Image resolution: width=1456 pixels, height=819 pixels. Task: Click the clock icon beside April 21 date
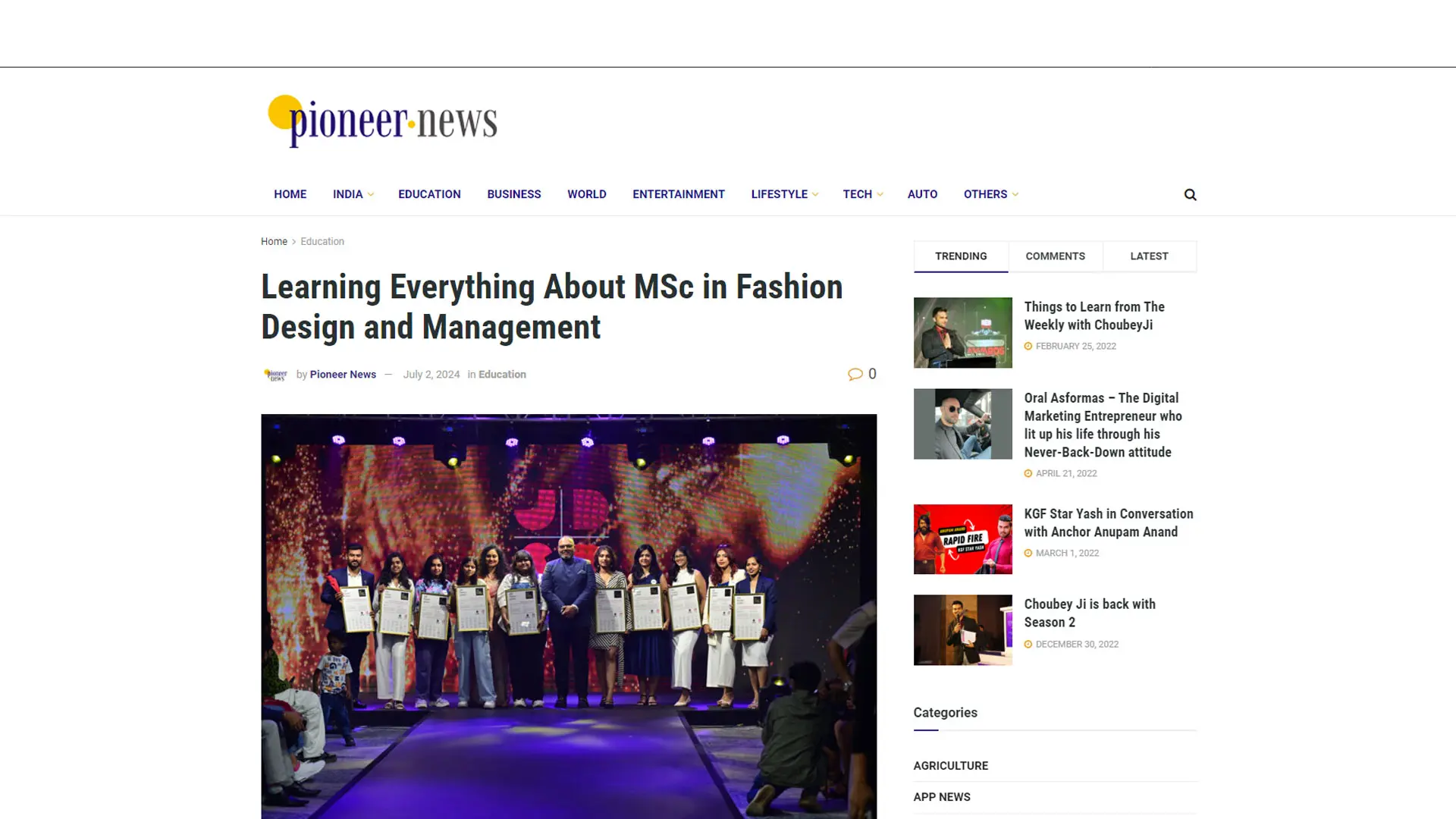pos(1028,473)
